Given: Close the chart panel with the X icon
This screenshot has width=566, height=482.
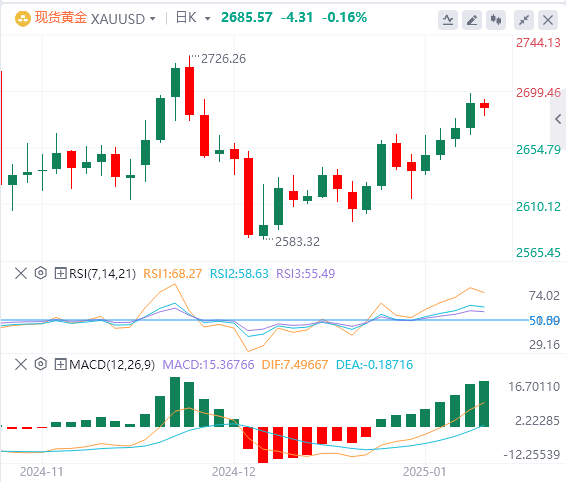Looking at the screenshot, I should tap(548, 20).
